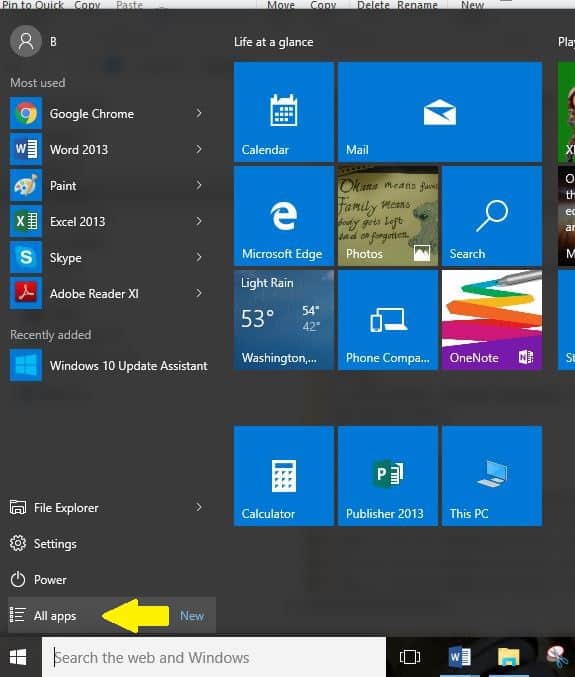This screenshot has height=677, width=575.
Task: Open the Light Rain weather tile
Action: tap(284, 320)
